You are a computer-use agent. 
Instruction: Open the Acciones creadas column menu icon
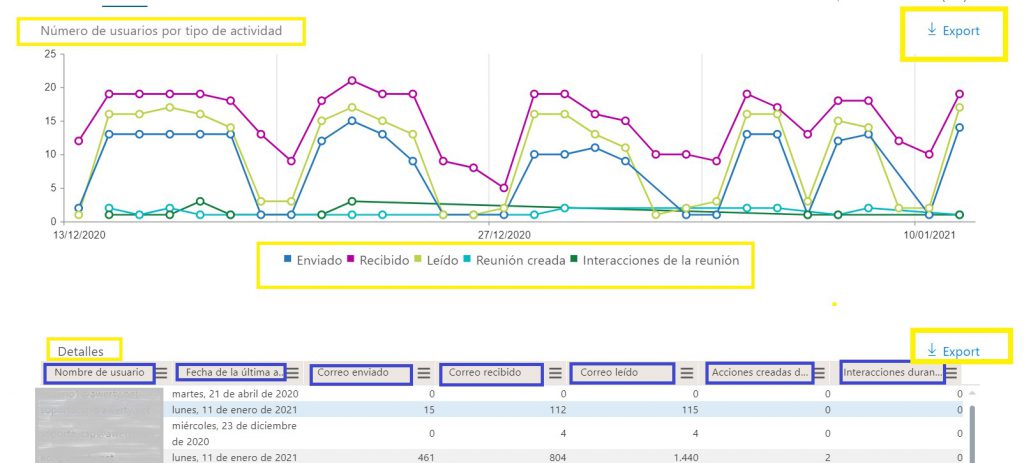[x=820, y=373]
